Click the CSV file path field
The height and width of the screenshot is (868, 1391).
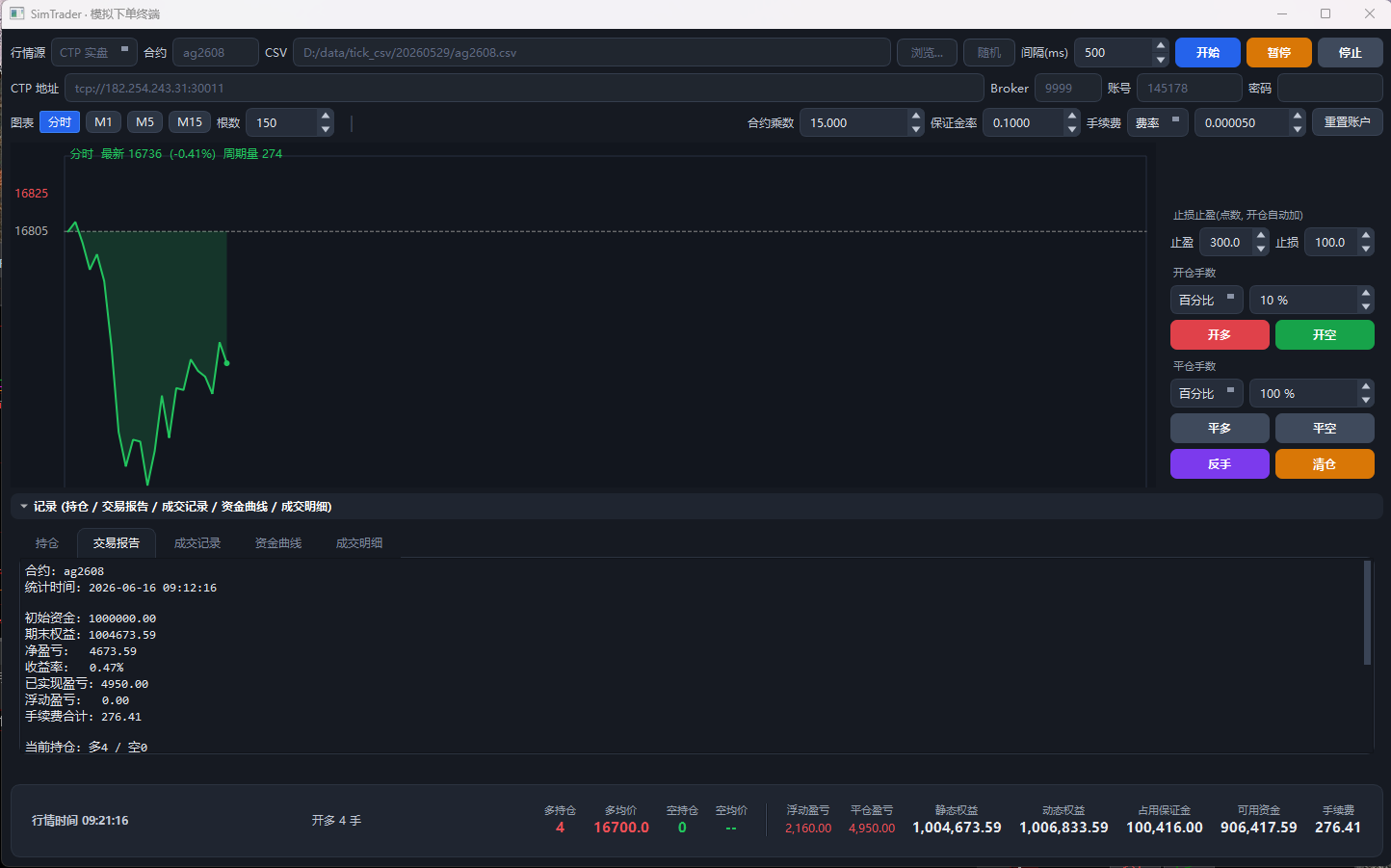click(x=591, y=52)
